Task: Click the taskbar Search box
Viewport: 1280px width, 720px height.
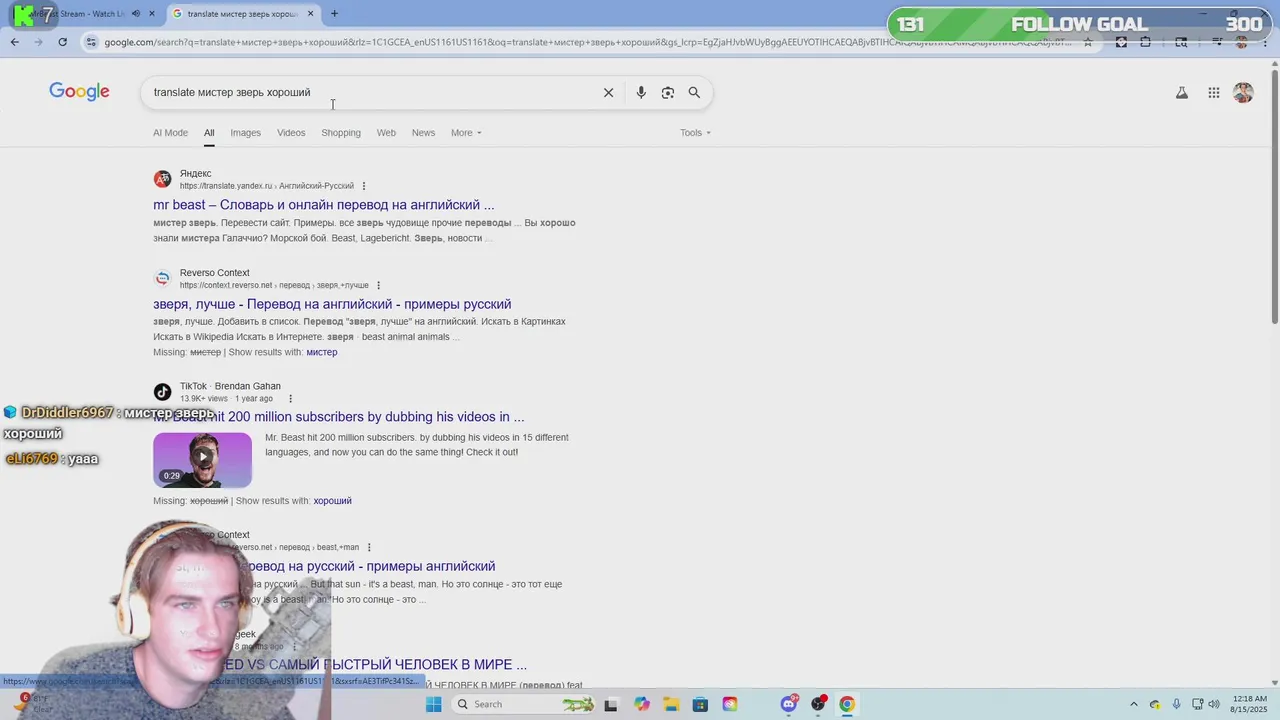Action: coord(523,704)
